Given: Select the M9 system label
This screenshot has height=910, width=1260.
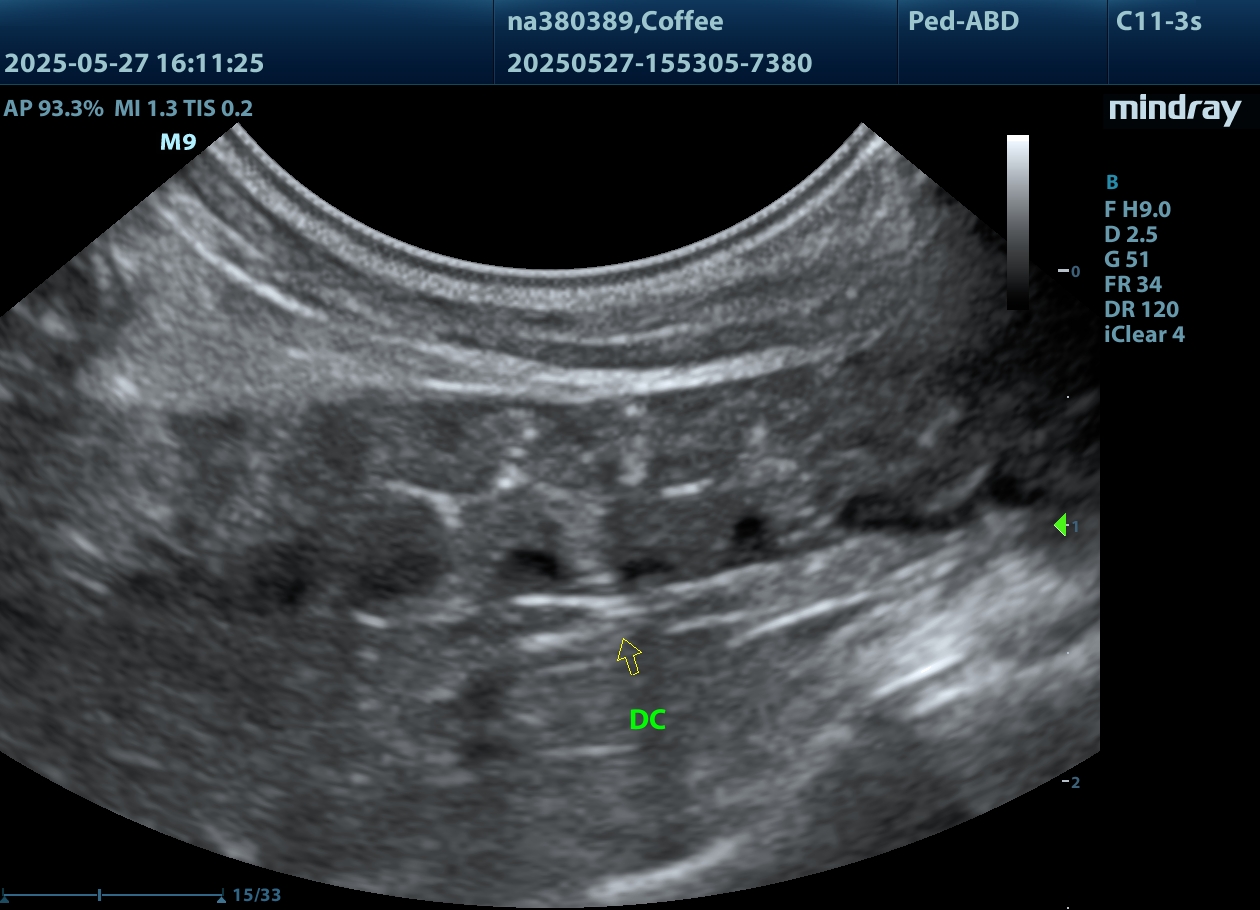Looking at the screenshot, I should point(178,142).
